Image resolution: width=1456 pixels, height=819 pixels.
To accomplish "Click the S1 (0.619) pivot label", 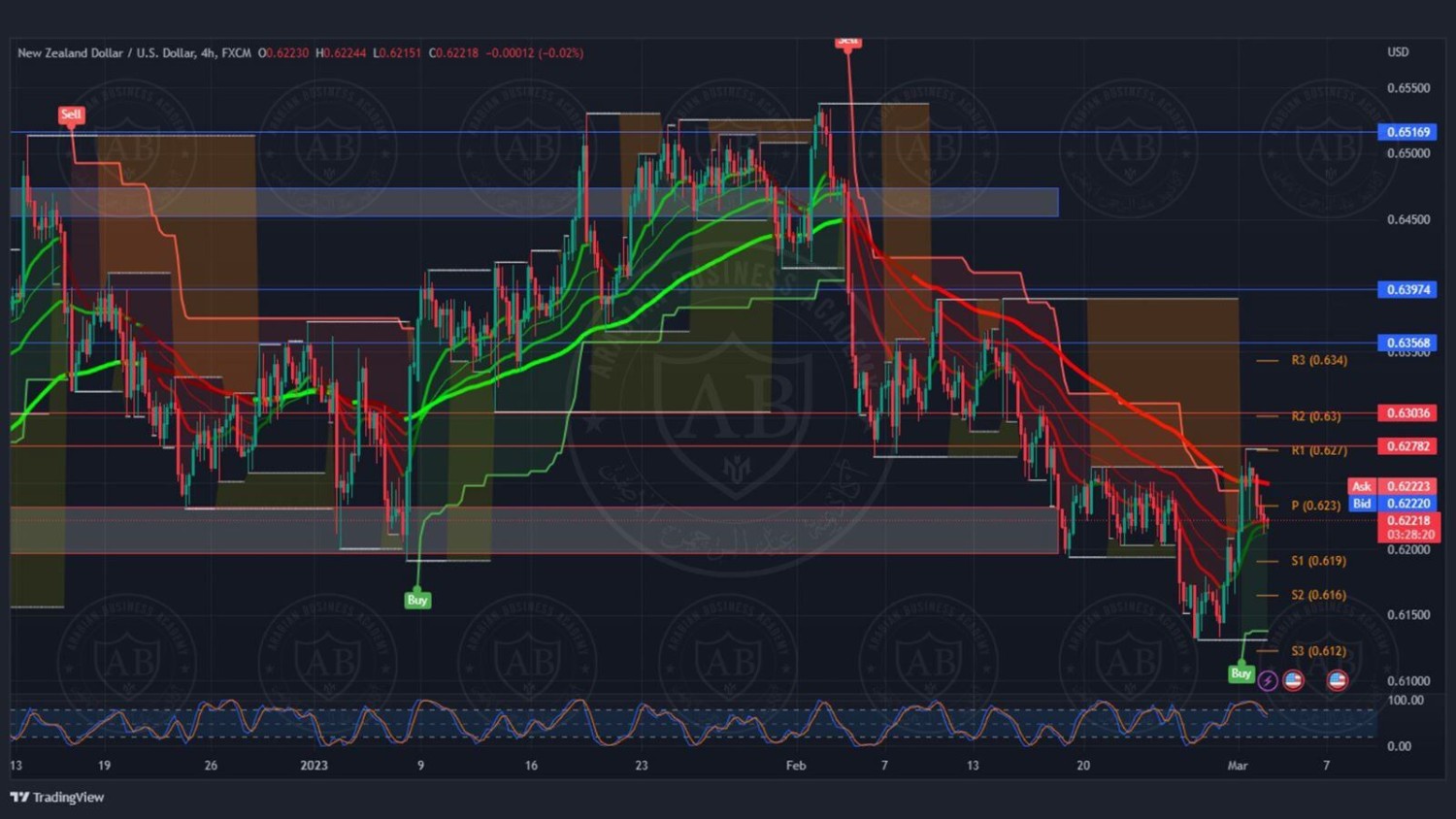I will point(1318,561).
